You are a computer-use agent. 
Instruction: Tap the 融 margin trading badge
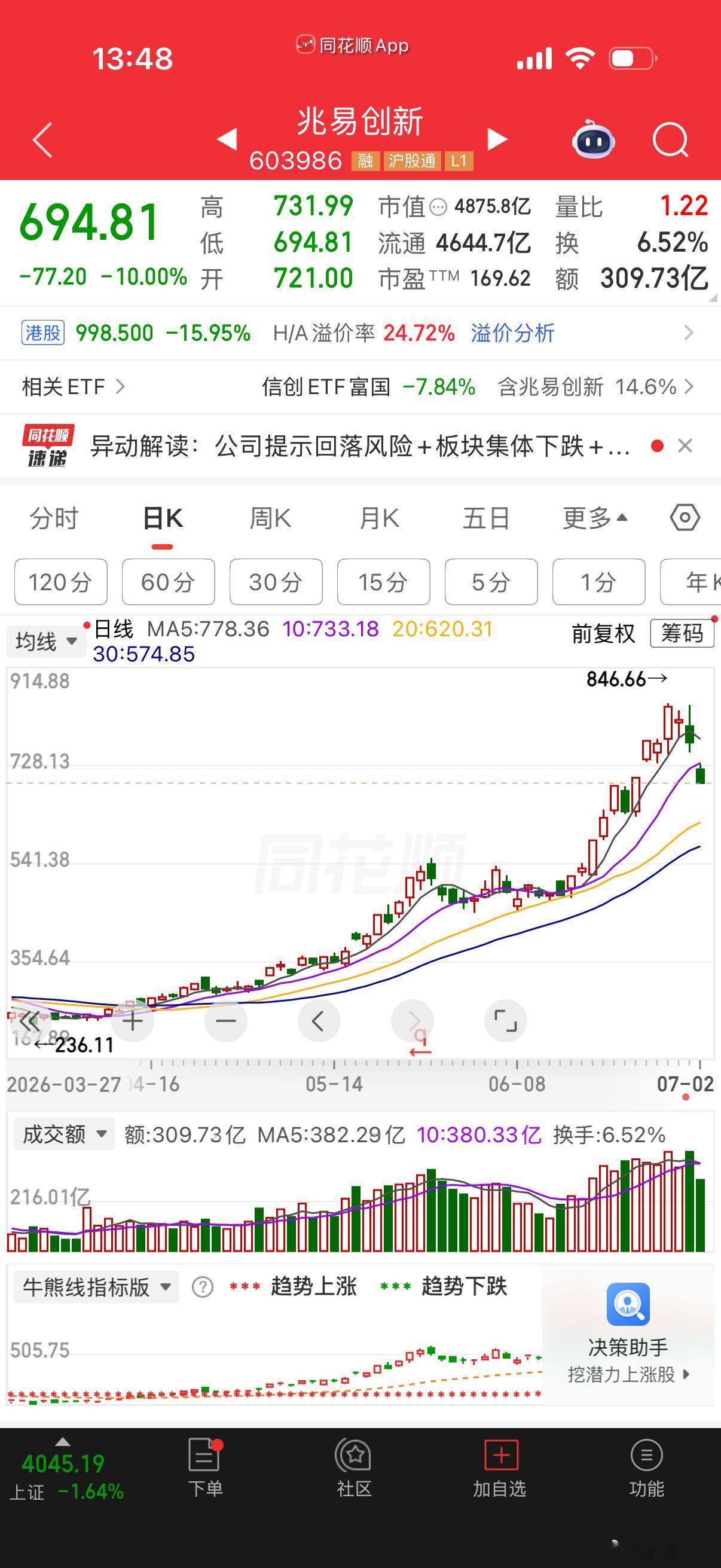[365, 161]
